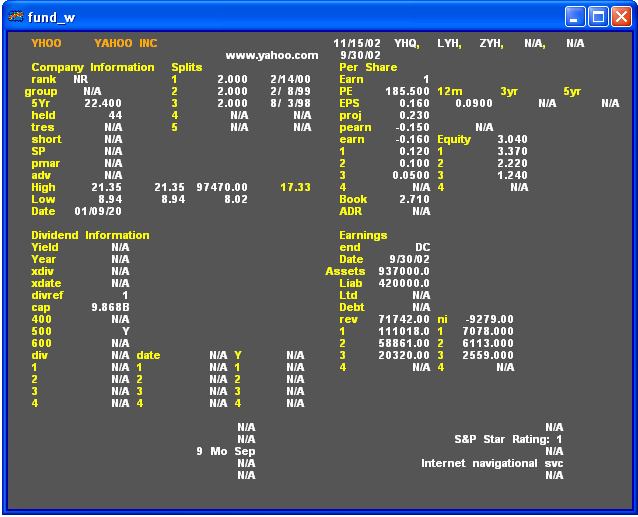Click the Dividend Information heading

(90, 236)
